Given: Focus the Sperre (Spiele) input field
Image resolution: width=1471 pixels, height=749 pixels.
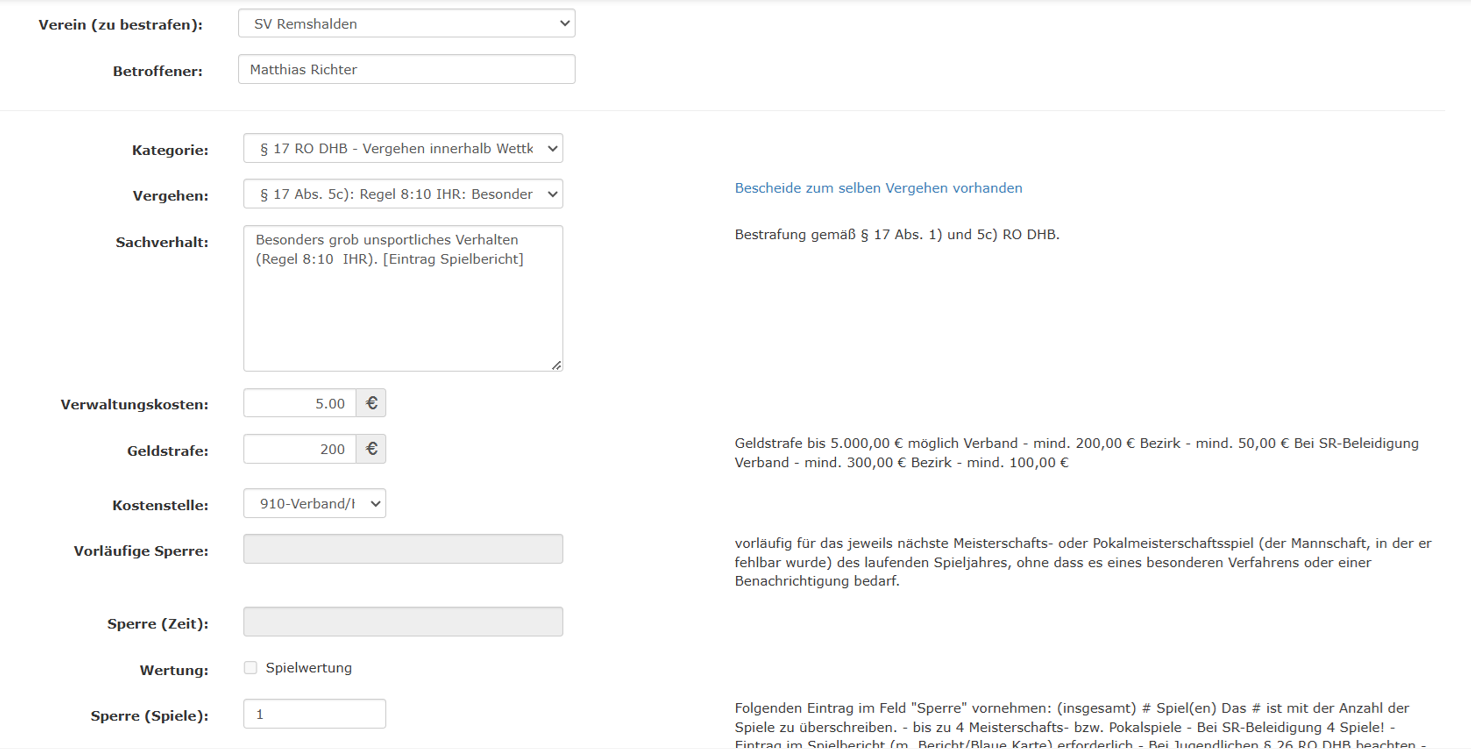Looking at the screenshot, I should tap(314, 714).
